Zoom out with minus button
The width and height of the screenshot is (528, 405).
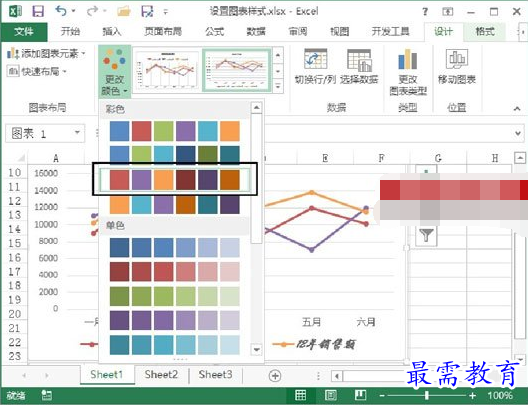pos(382,396)
